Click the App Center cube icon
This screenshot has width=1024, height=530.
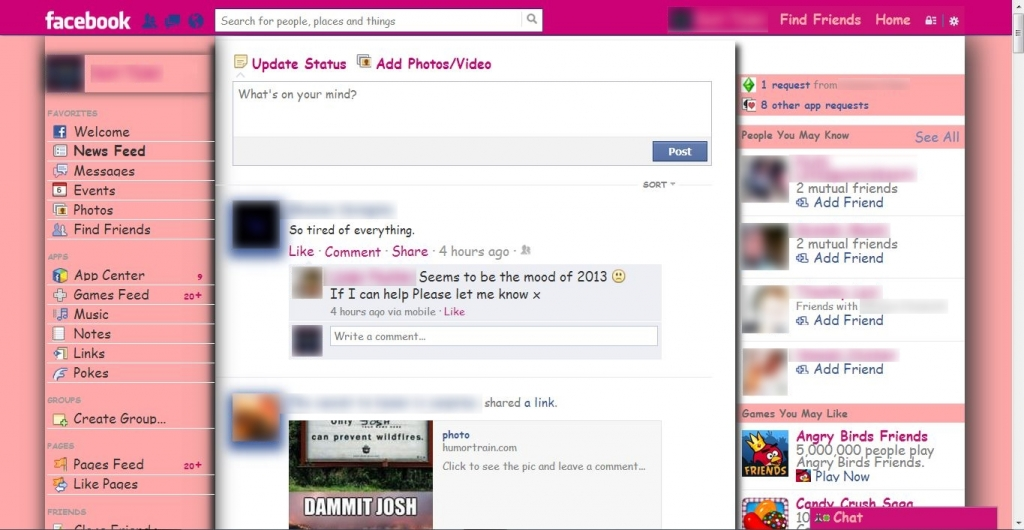(60, 275)
